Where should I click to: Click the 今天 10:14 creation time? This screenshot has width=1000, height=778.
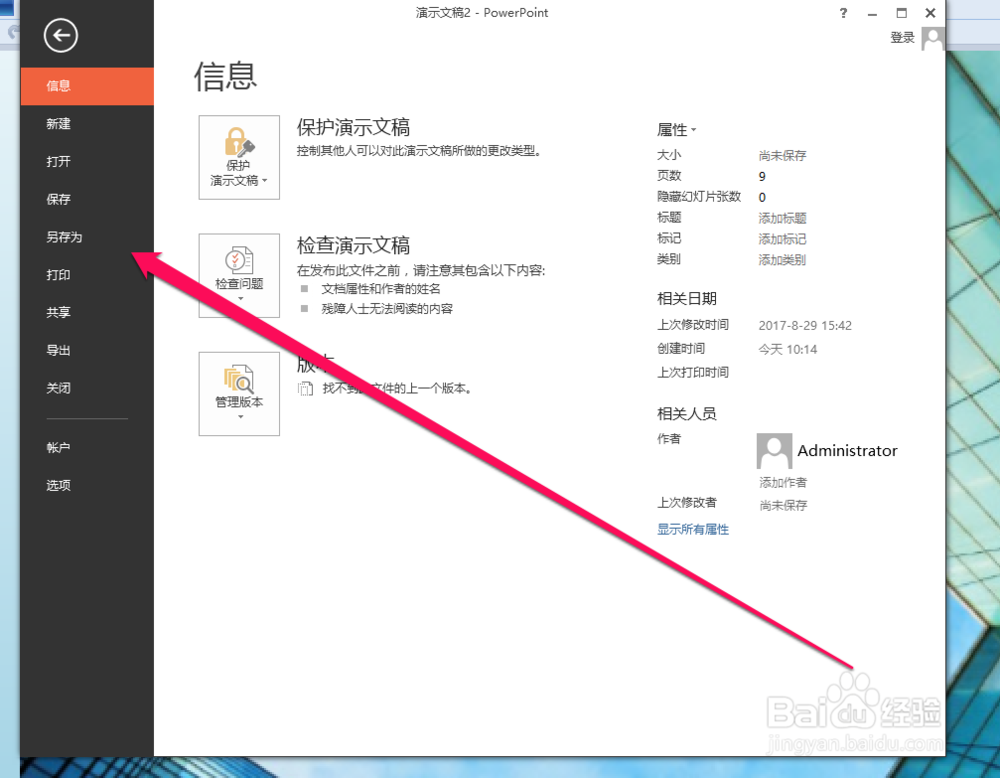(788, 349)
